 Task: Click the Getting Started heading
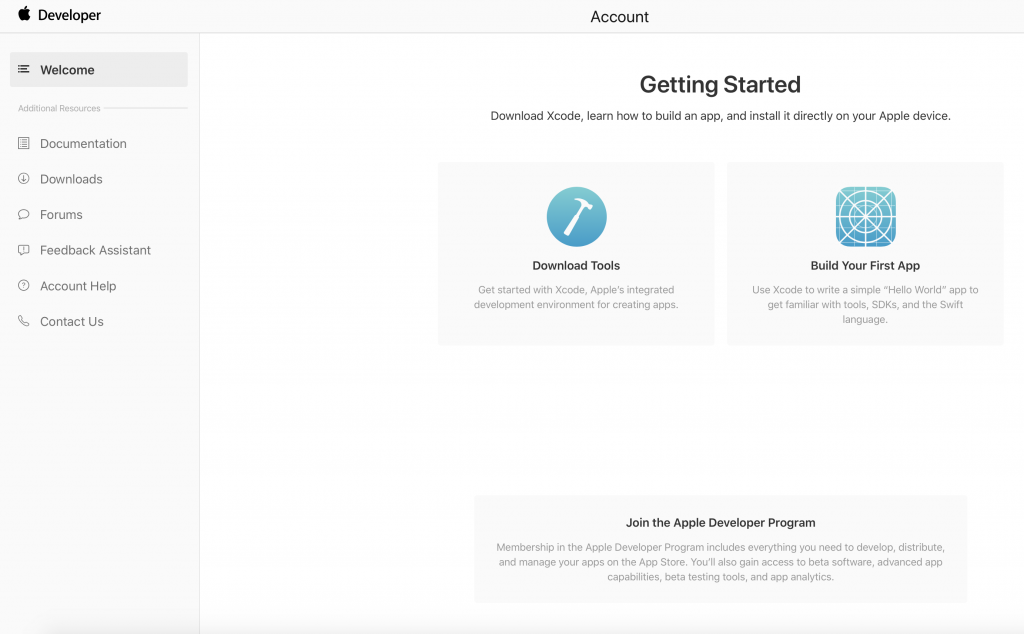click(x=720, y=84)
